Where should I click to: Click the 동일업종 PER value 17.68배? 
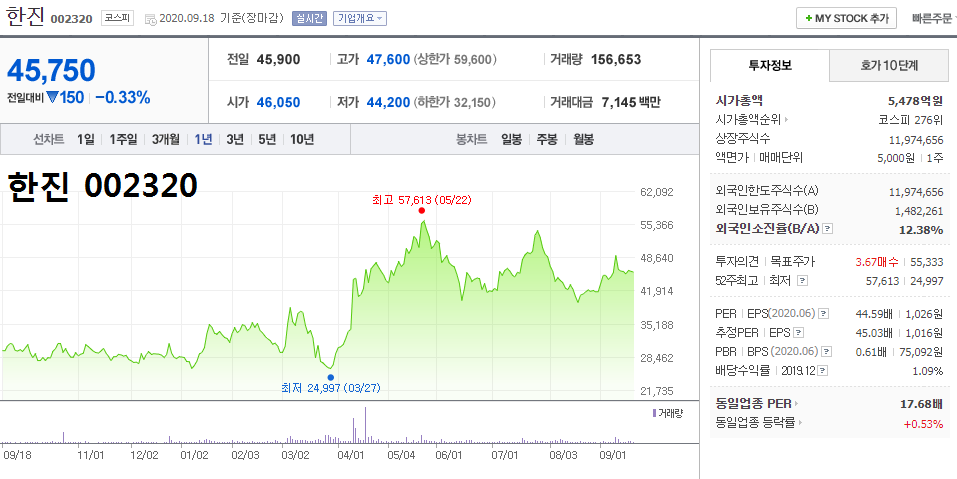pyautogui.click(x=922, y=404)
